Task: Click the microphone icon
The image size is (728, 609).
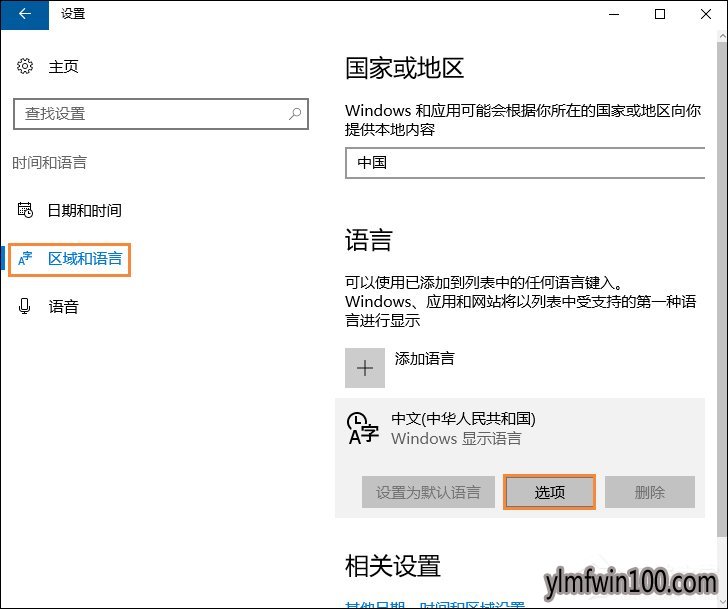Action: coord(25,306)
